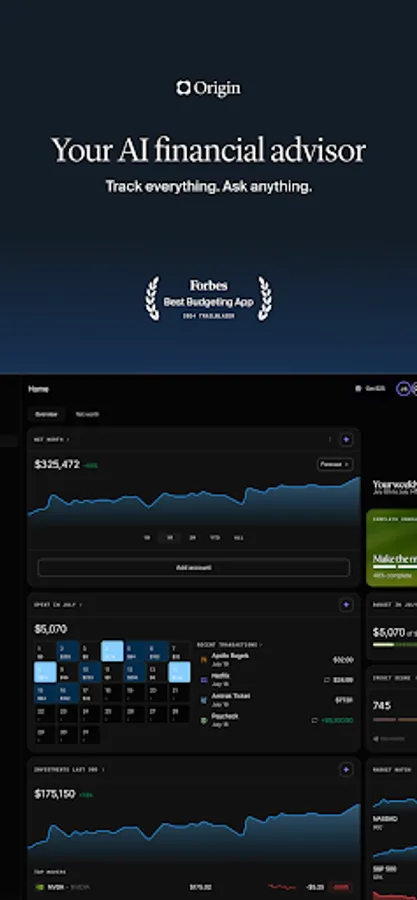The width and height of the screenshot is (417, 900).
Task: Click the NASDAQ market watch entry
Action: click(x=395, y=813)
